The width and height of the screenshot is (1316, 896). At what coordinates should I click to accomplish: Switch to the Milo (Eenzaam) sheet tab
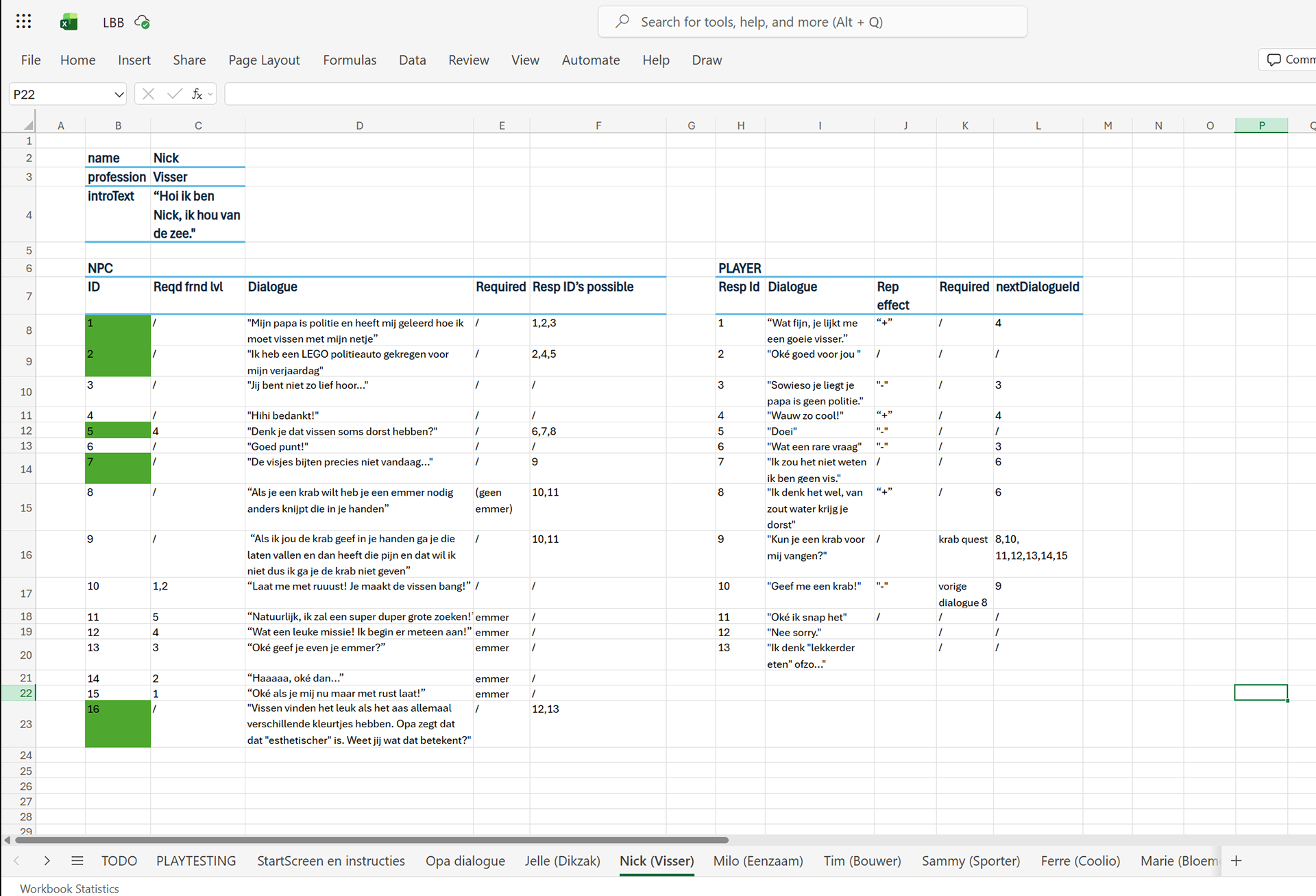tap(757, 861)
